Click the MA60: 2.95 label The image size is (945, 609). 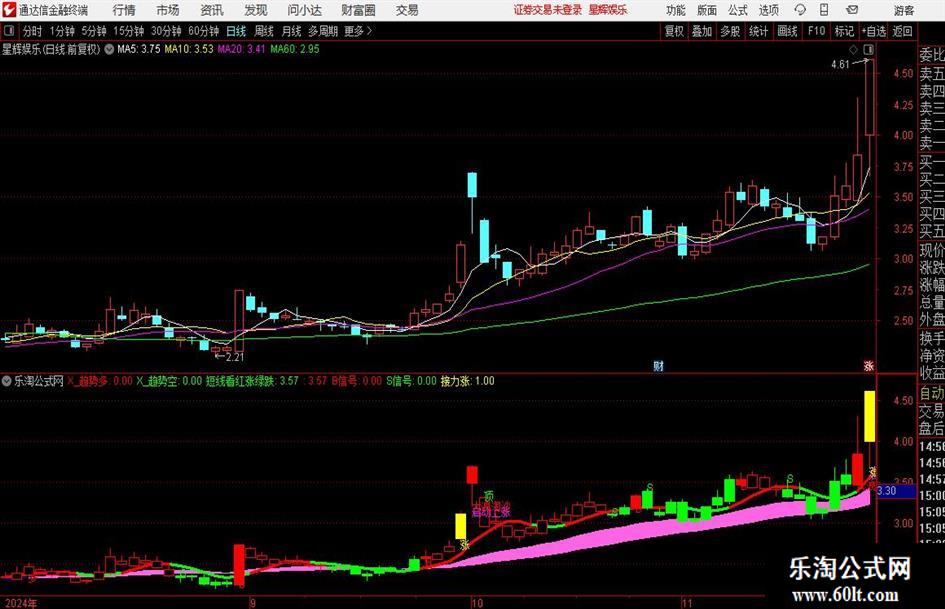(295, 49)
